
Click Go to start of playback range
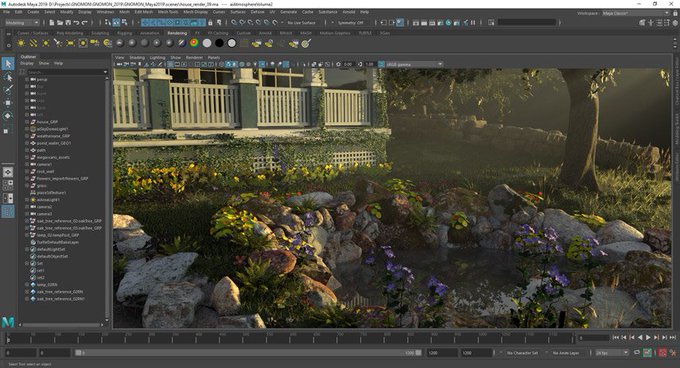(615, 337)
